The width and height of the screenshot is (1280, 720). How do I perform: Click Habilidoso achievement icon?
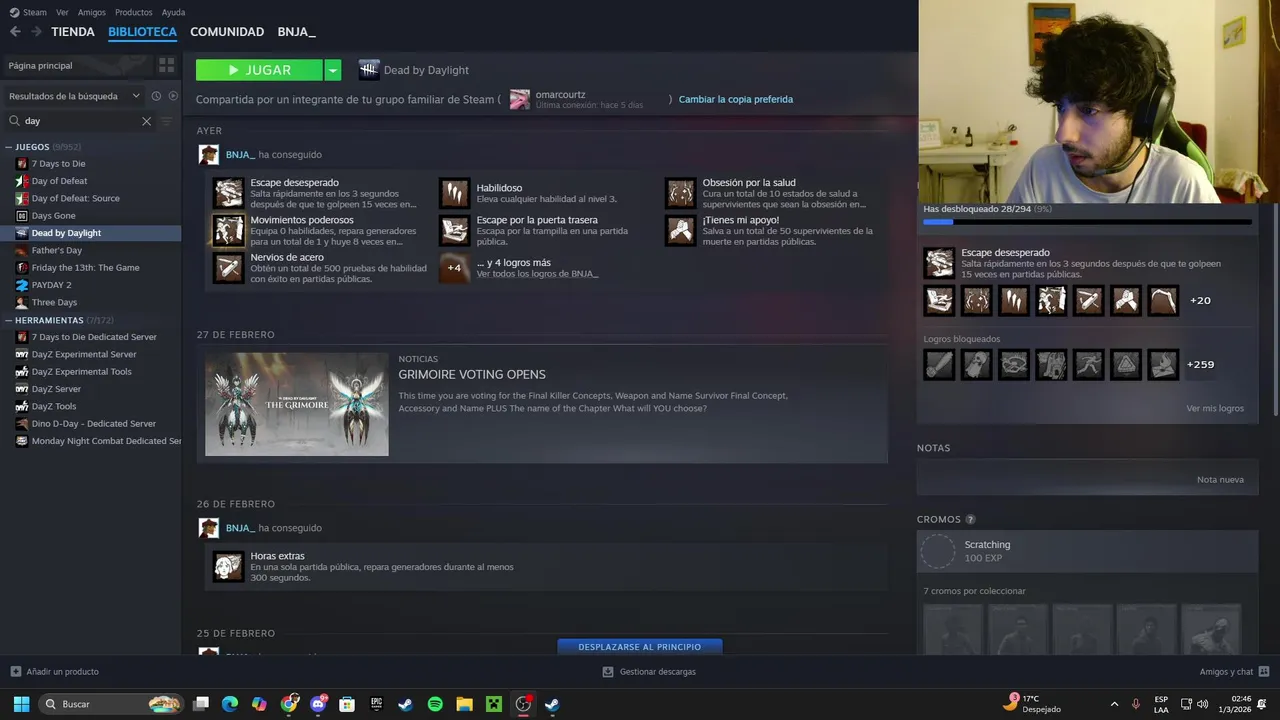[x=454, y=193]
